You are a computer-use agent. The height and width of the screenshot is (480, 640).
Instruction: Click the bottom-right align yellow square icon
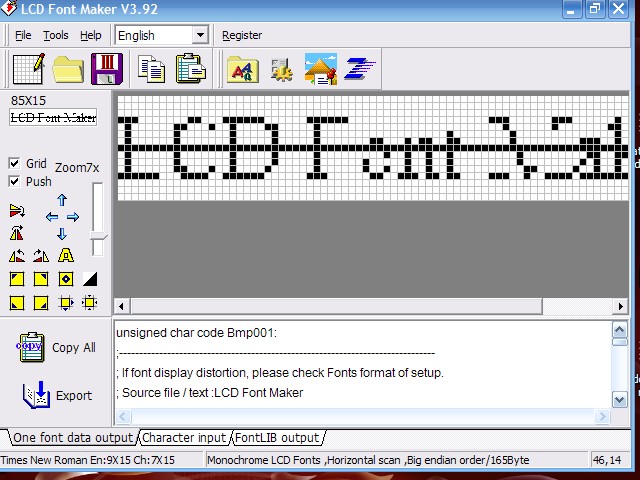point(41,303)
